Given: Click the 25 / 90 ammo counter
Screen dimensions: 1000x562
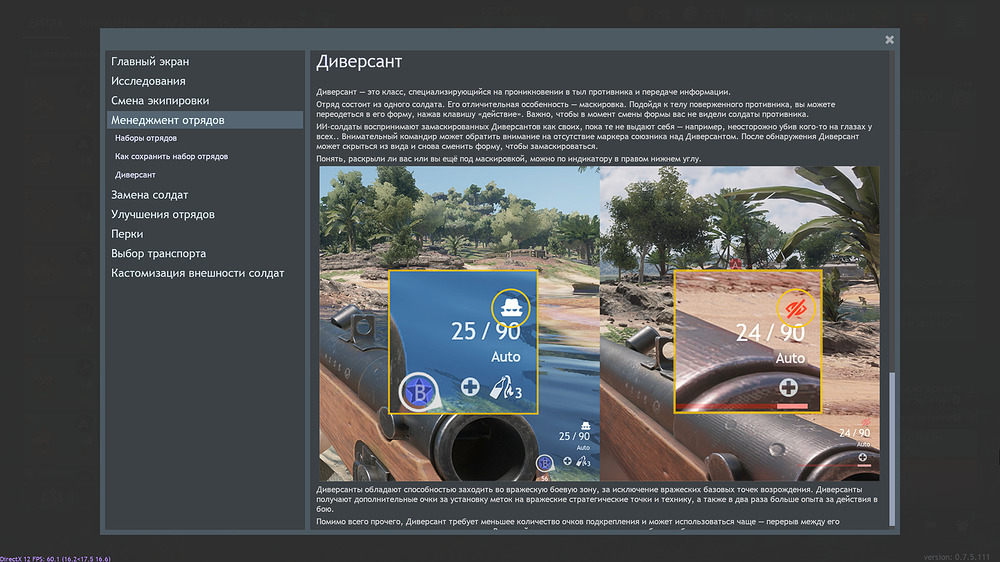Looking at the screenshot, I should [x=485, y=331].
